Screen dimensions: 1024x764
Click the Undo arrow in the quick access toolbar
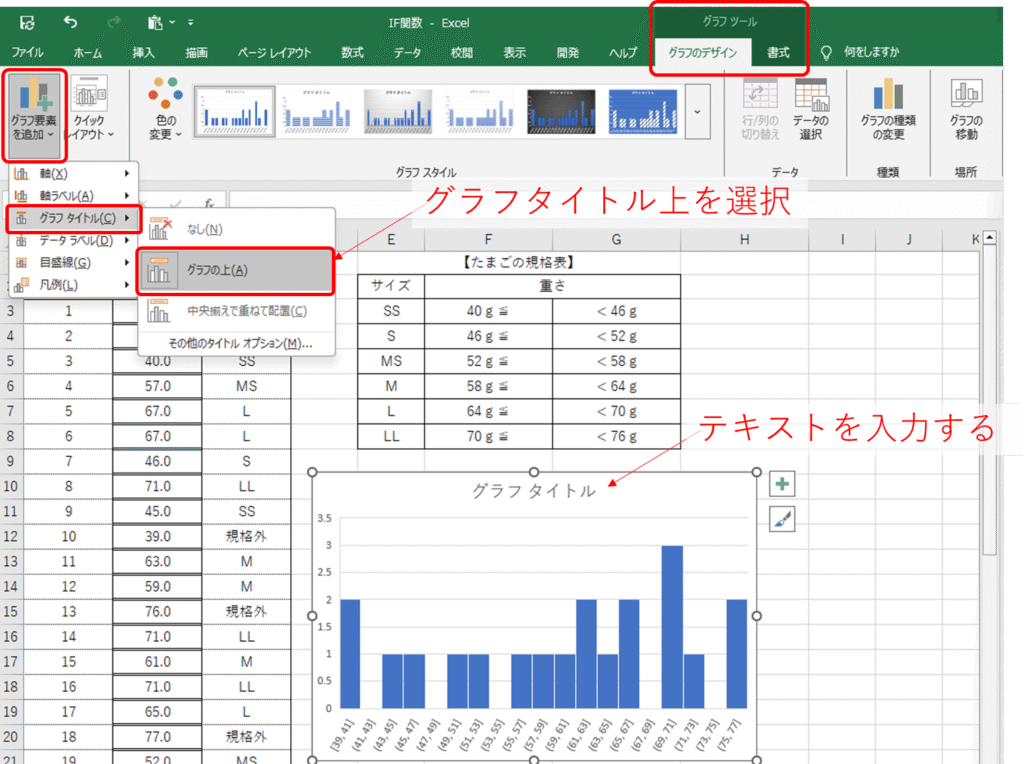tap(70, 21)
